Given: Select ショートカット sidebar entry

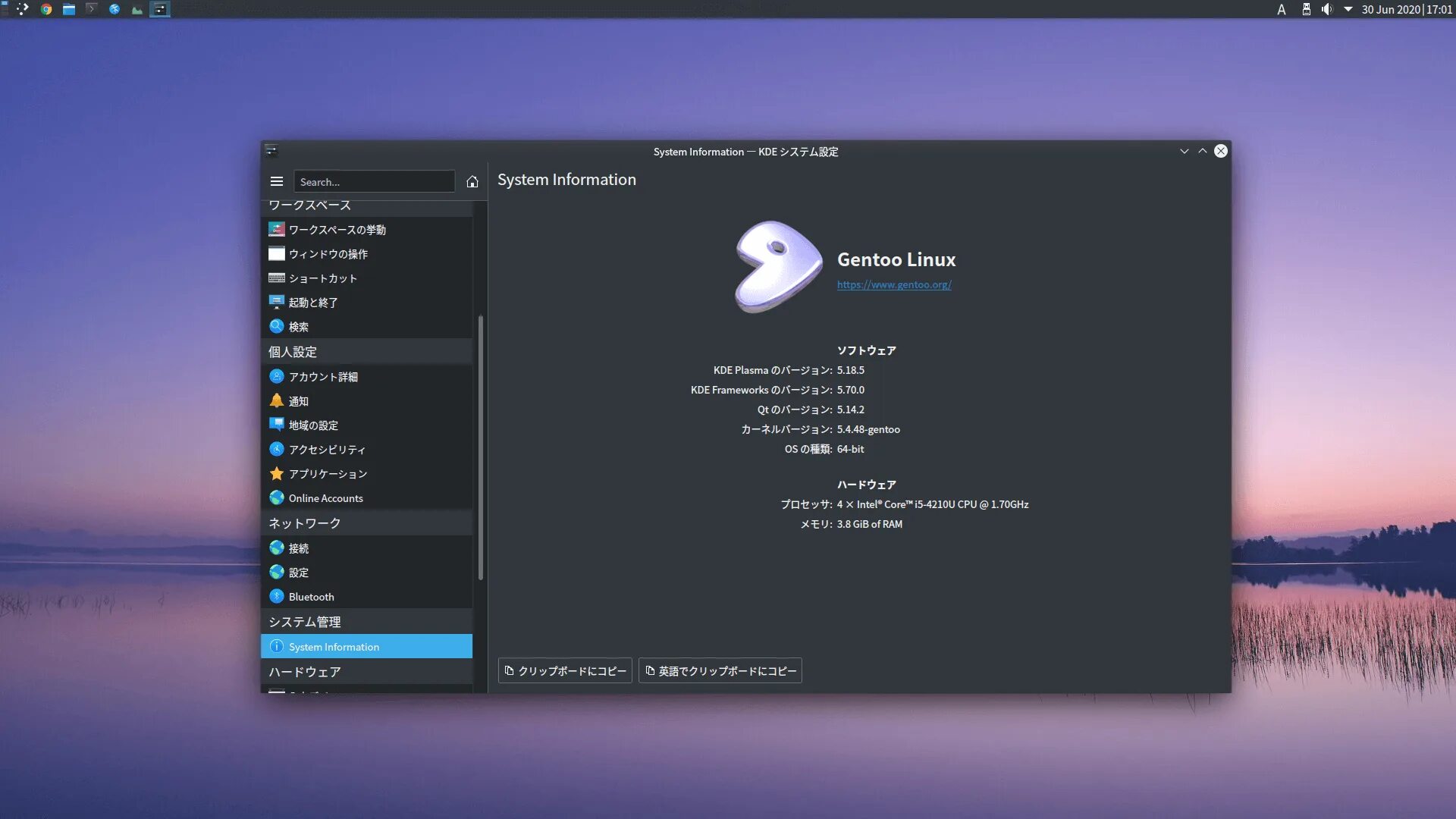Looking at the screenshot, I should [x=322, y=278].
